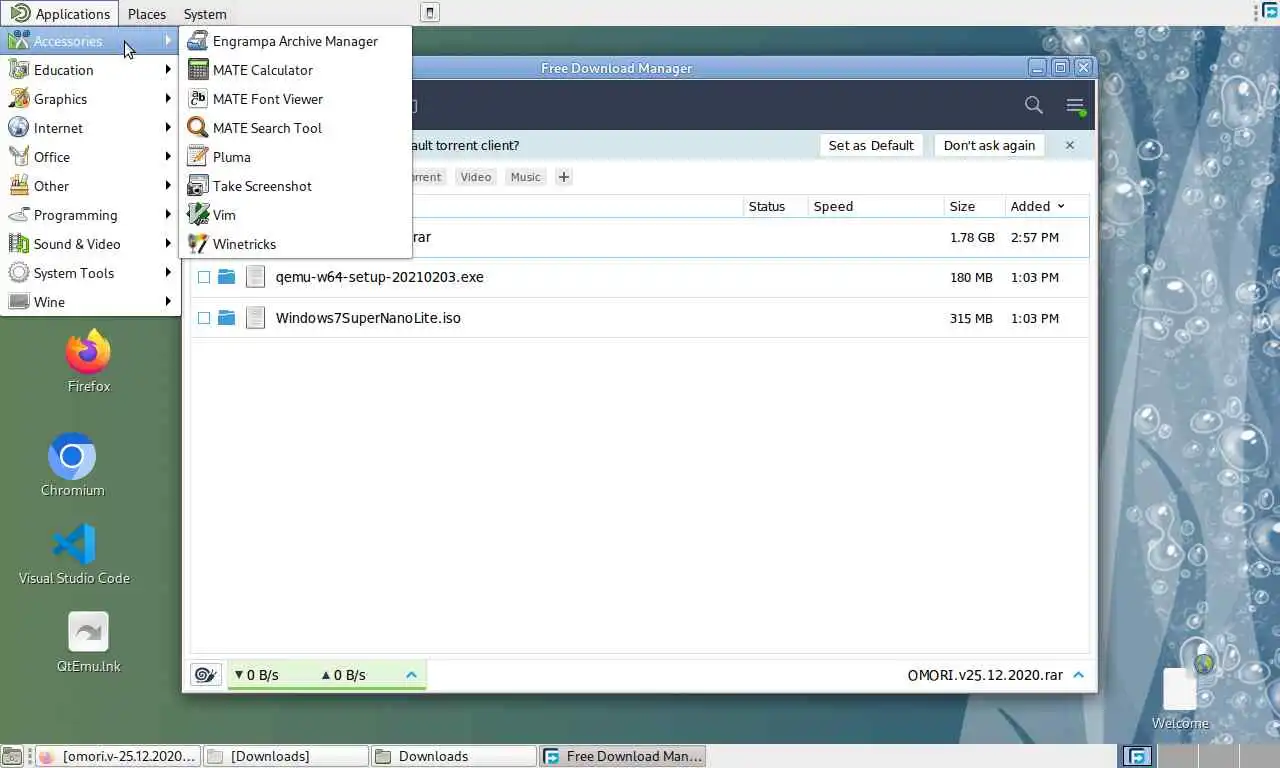Expand the Education category submenu
1280x768 pixels.
pos(90,70)
